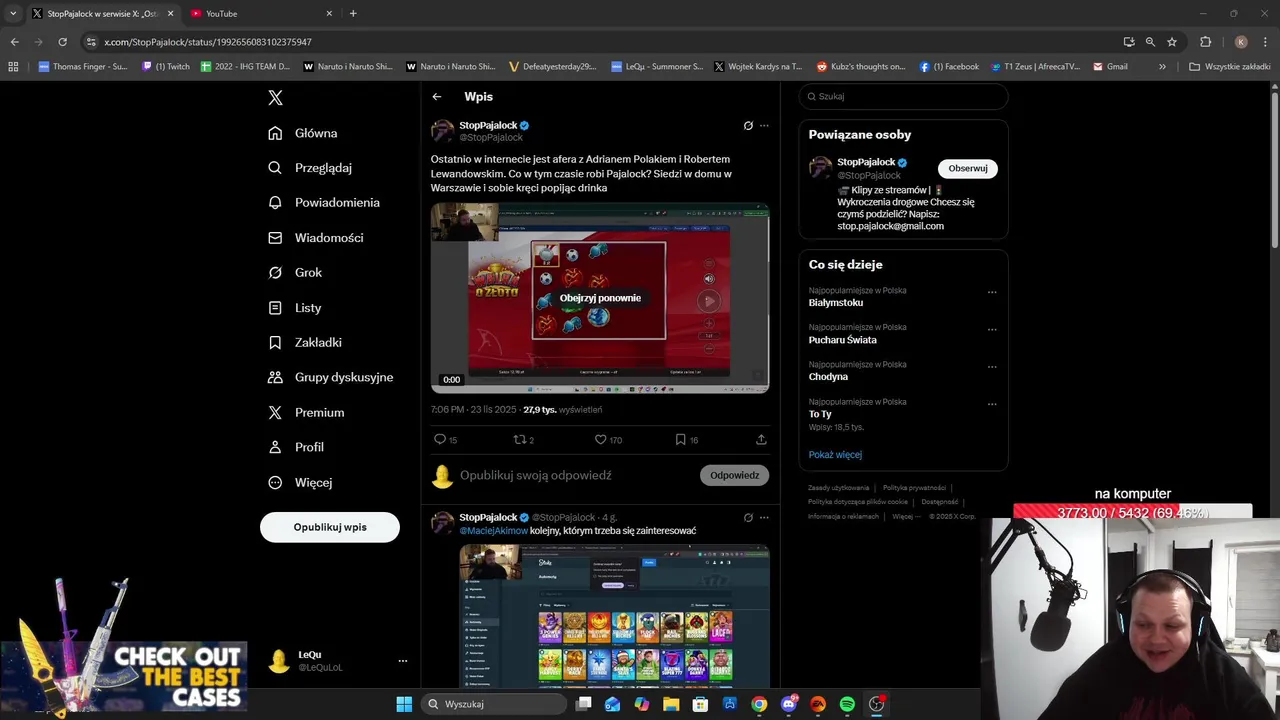Open Windows Start menu
Image resolution: width=1280 pixels, height=720 pixels.
tap(404, 704)
